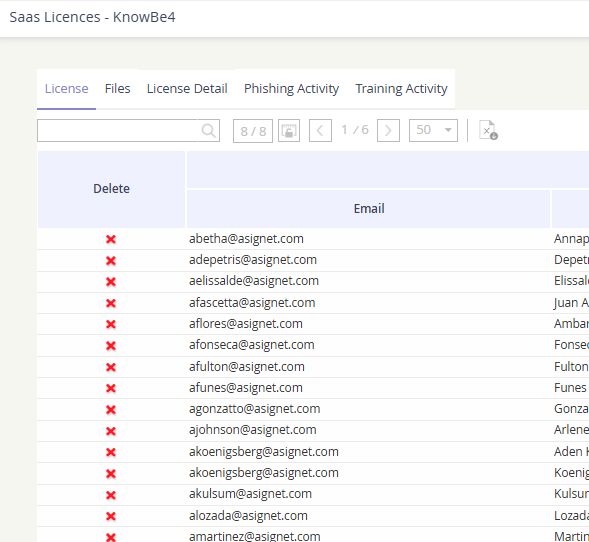Remove the ajohnson@asignet.com entry
589x542 pixels.
pyautogui.click(x=111, y=430)
